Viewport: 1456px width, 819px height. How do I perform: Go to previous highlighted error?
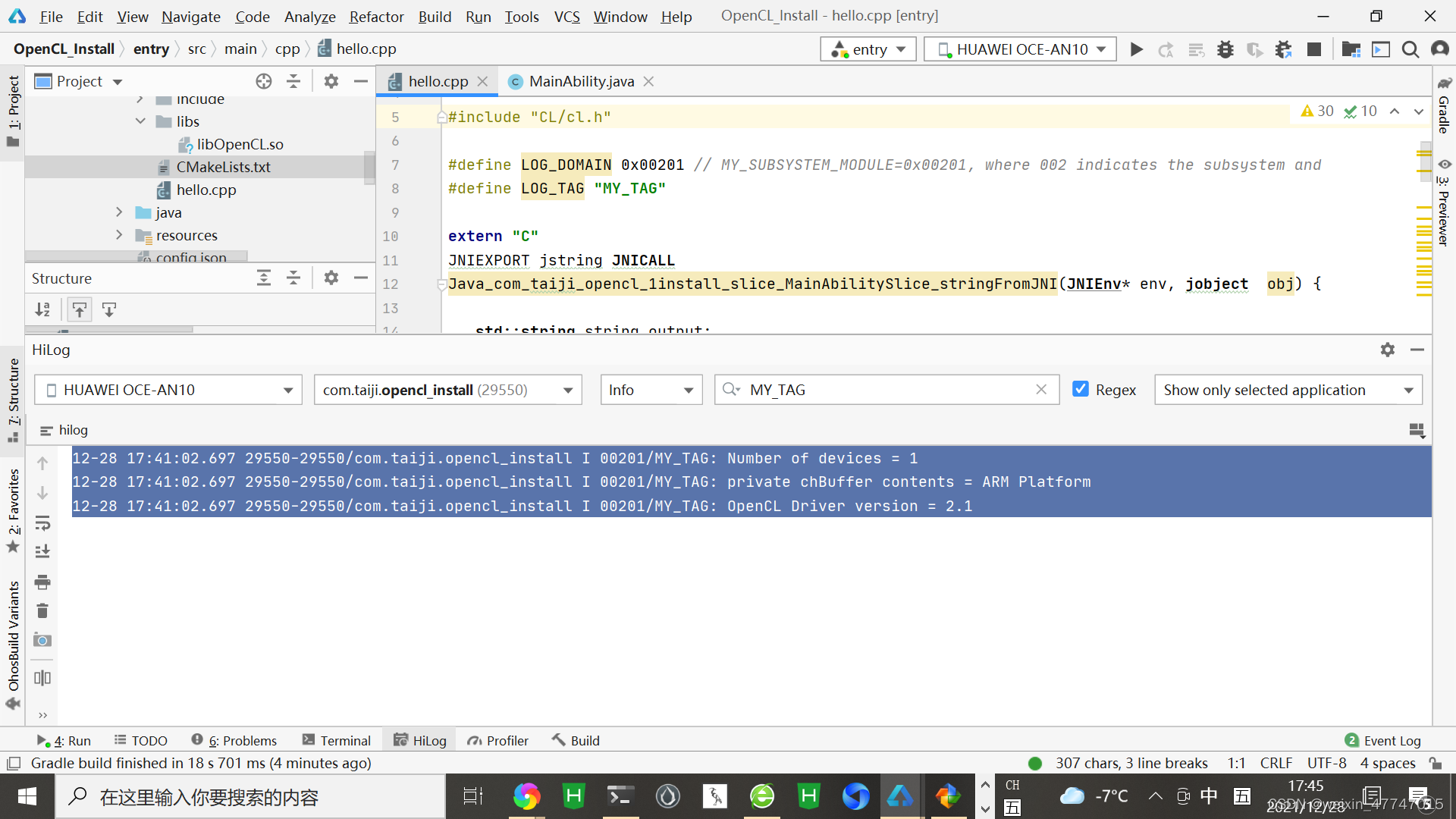(x=1395, y=111)
